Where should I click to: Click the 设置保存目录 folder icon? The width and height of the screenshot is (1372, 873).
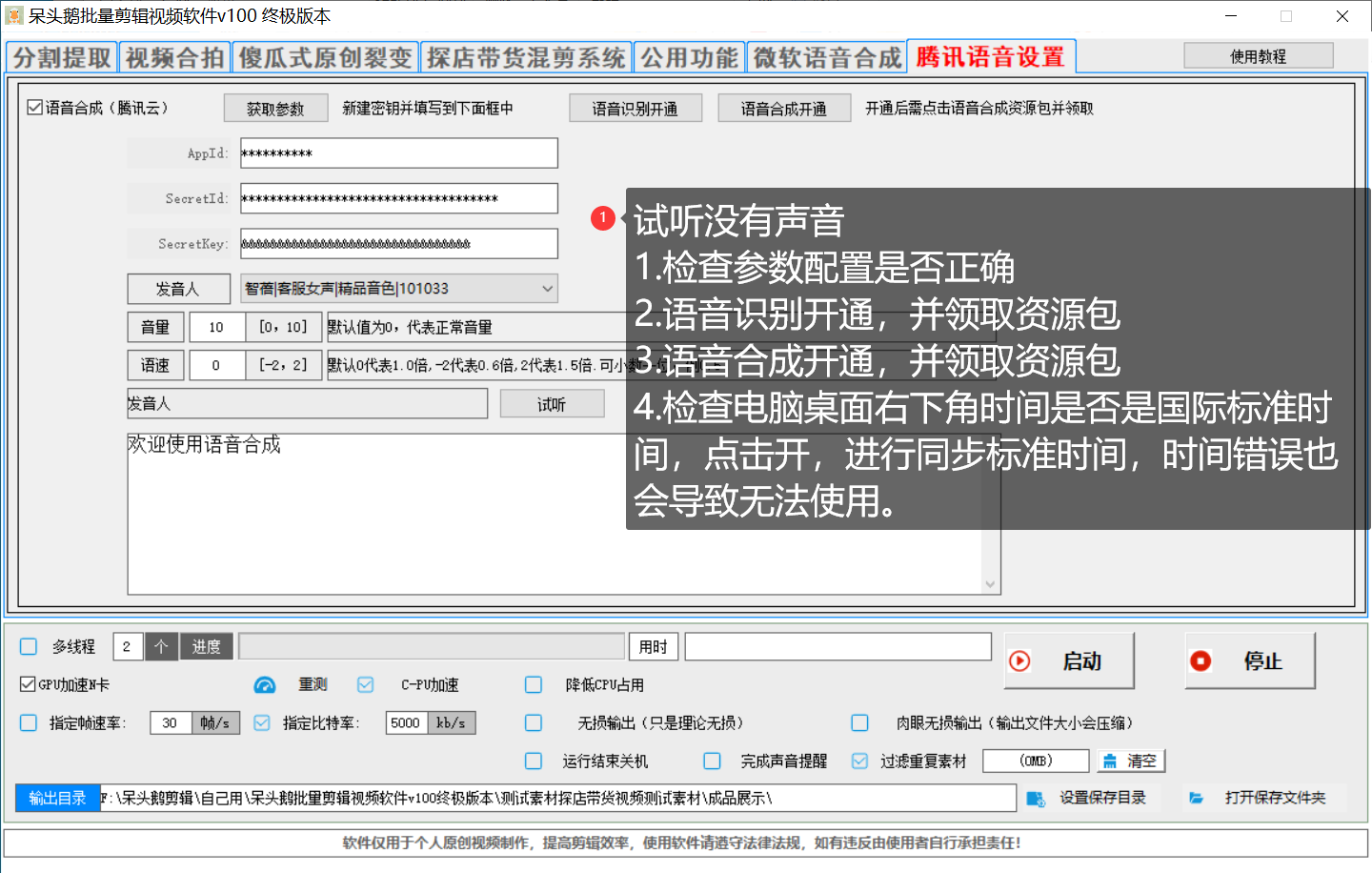pos(1036,799)
